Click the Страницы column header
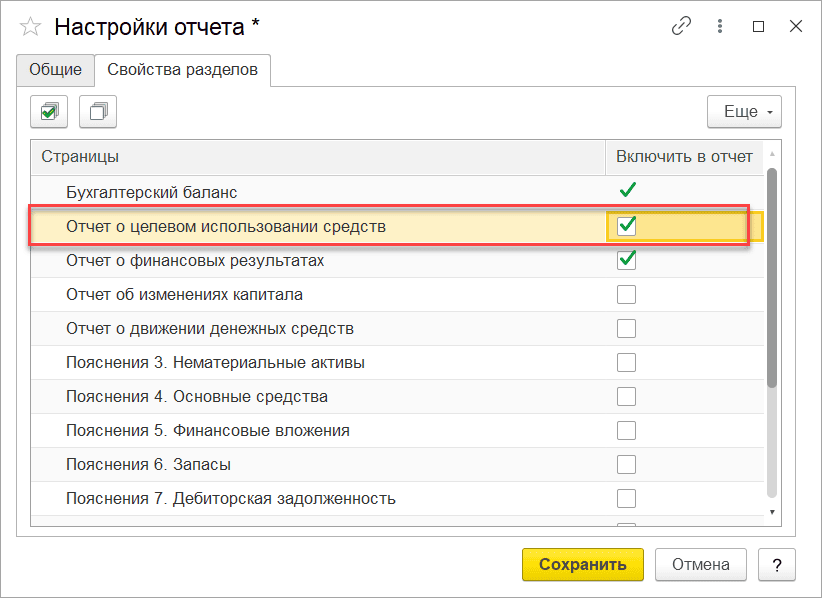This screenshot has height=598, width=822. (318, 156)
